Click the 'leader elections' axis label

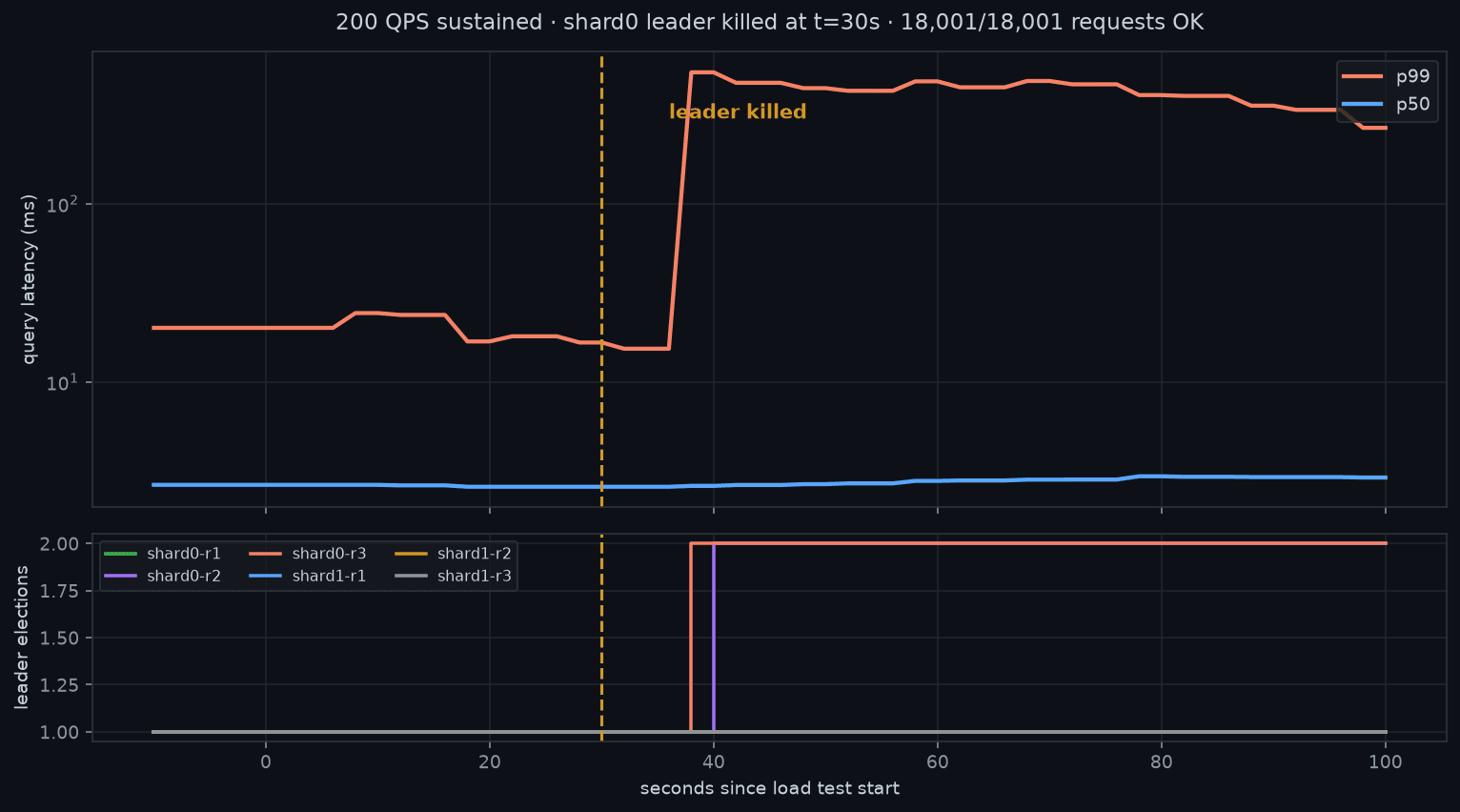[22, 638]
